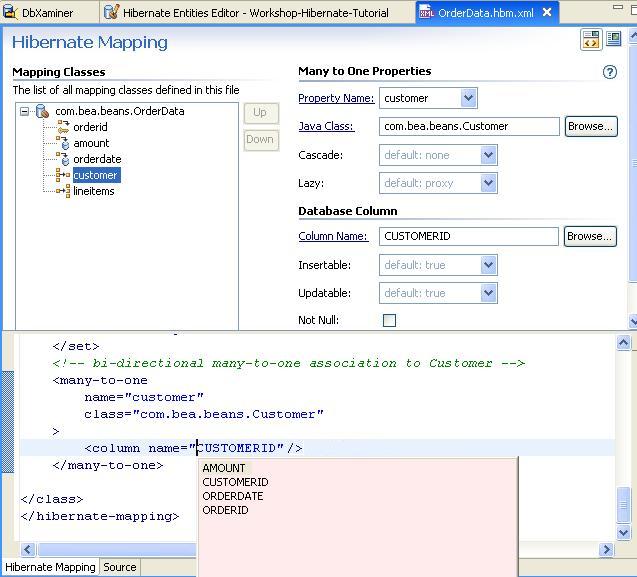
Task: Click the orderdate property icon
Action: point(63,159)
